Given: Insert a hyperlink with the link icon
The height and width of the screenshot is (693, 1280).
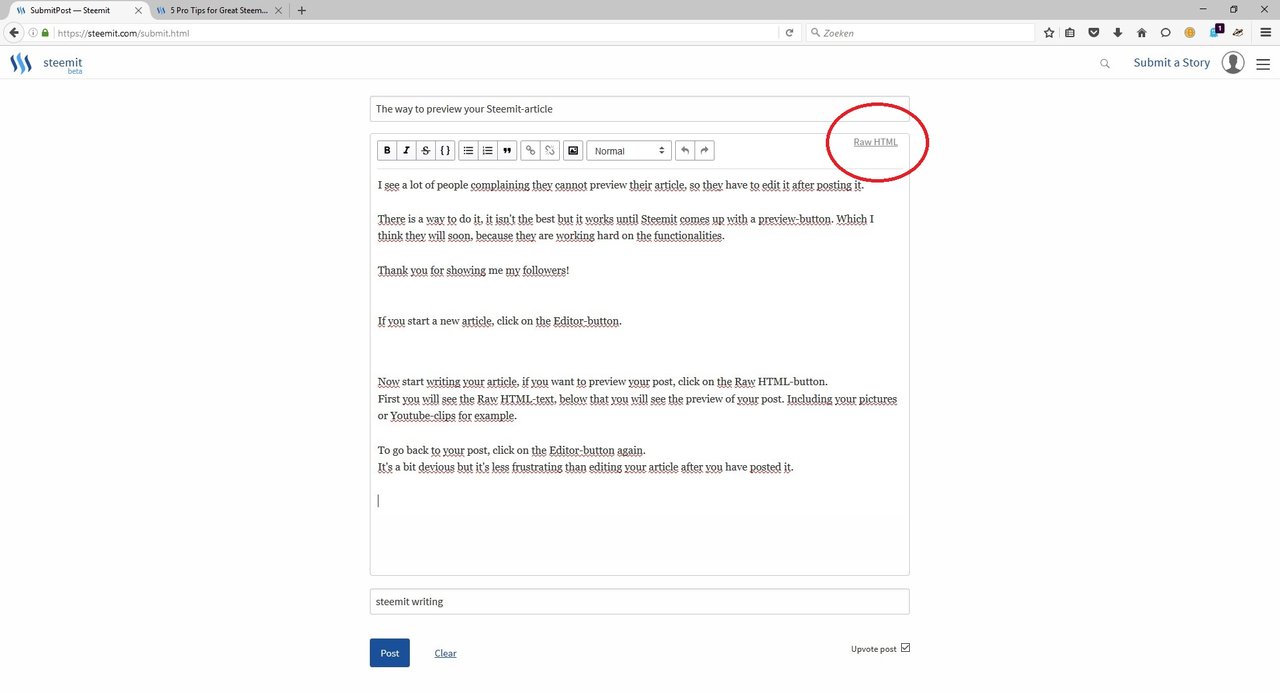Looking at the screenshot, I should 531,151.
